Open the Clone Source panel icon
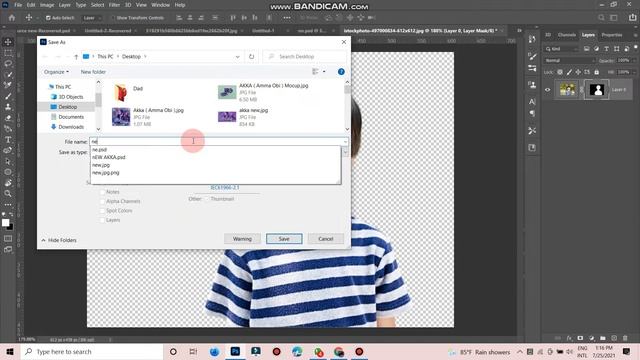640x360 pixels. point(532,85)
